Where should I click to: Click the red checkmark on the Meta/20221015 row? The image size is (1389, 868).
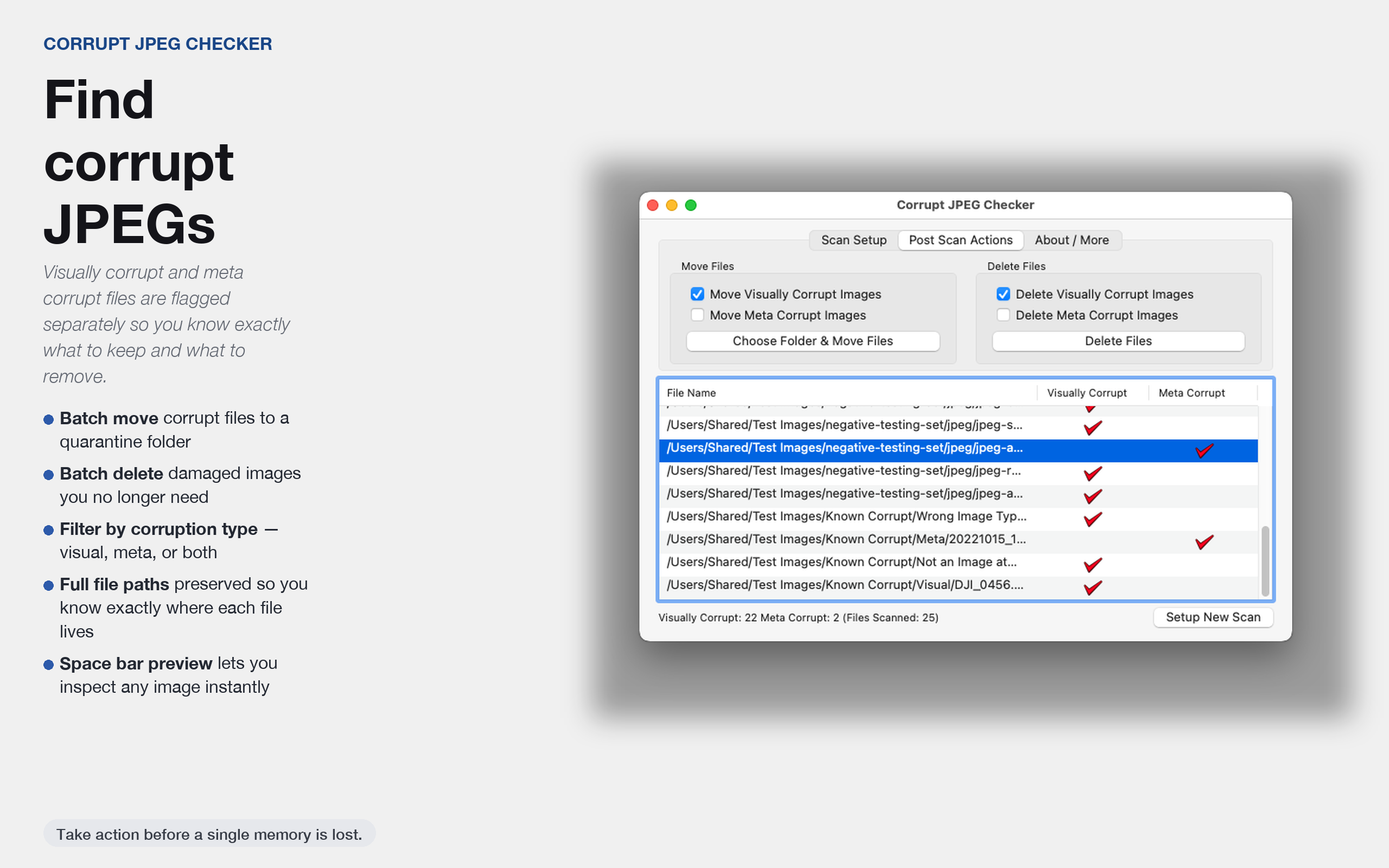click(x=1203, y=541)
